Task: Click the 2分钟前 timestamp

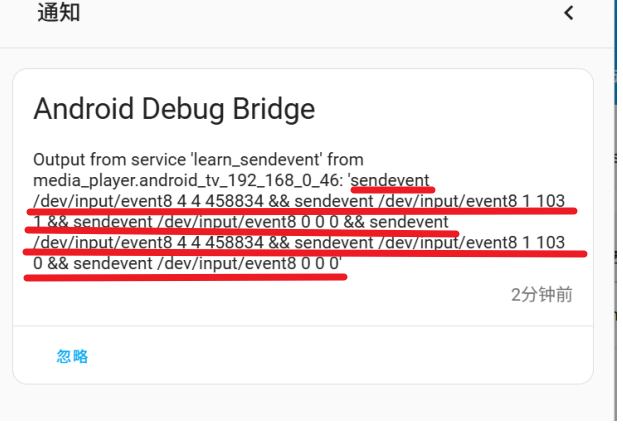Action: [x=542, y=295]
